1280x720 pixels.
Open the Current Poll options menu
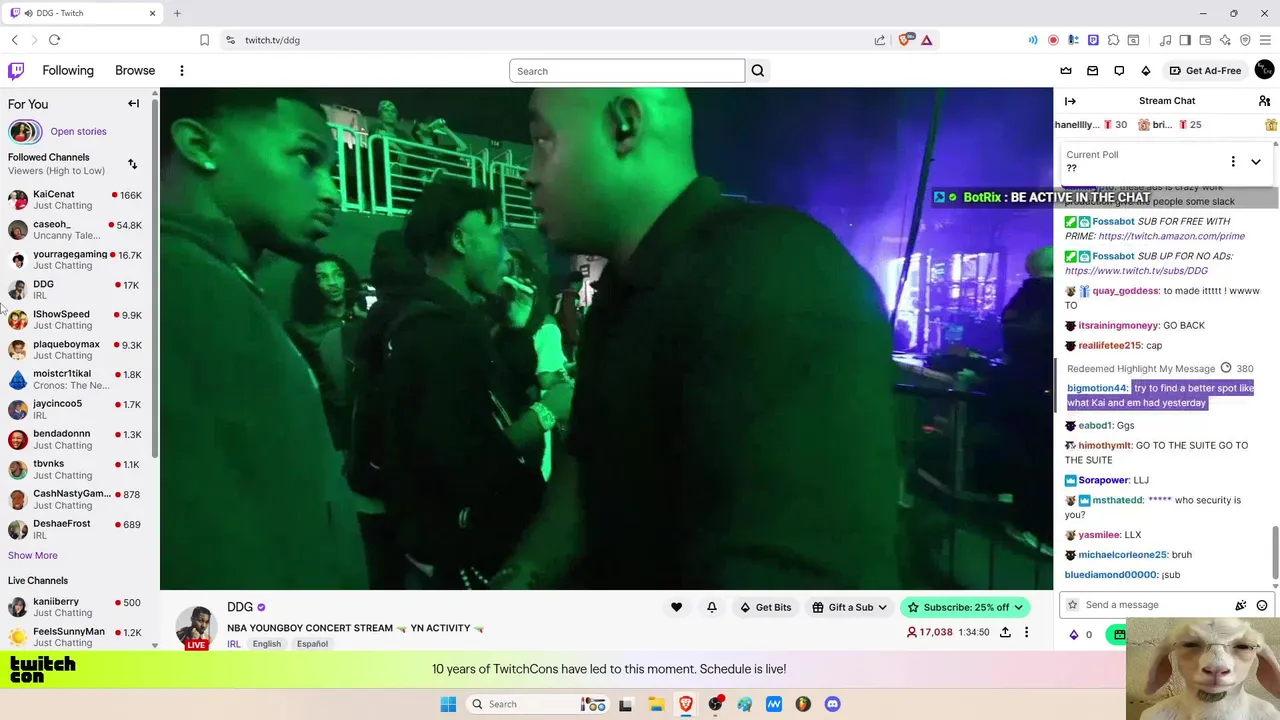click(1233, 161)
